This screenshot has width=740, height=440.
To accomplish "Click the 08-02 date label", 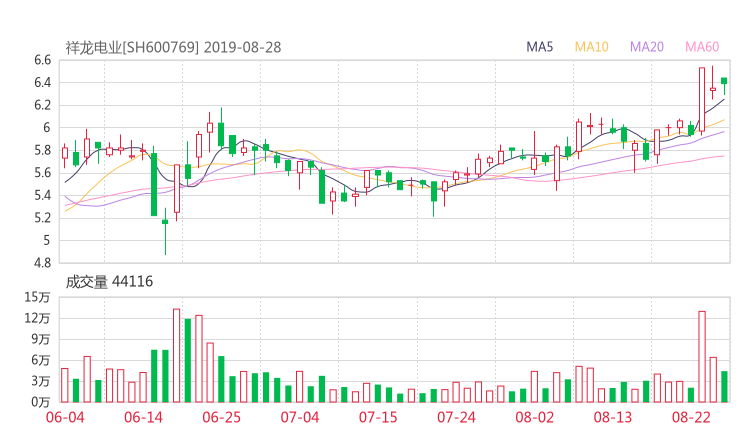I will pyautogui.click(x=534, y=416).
